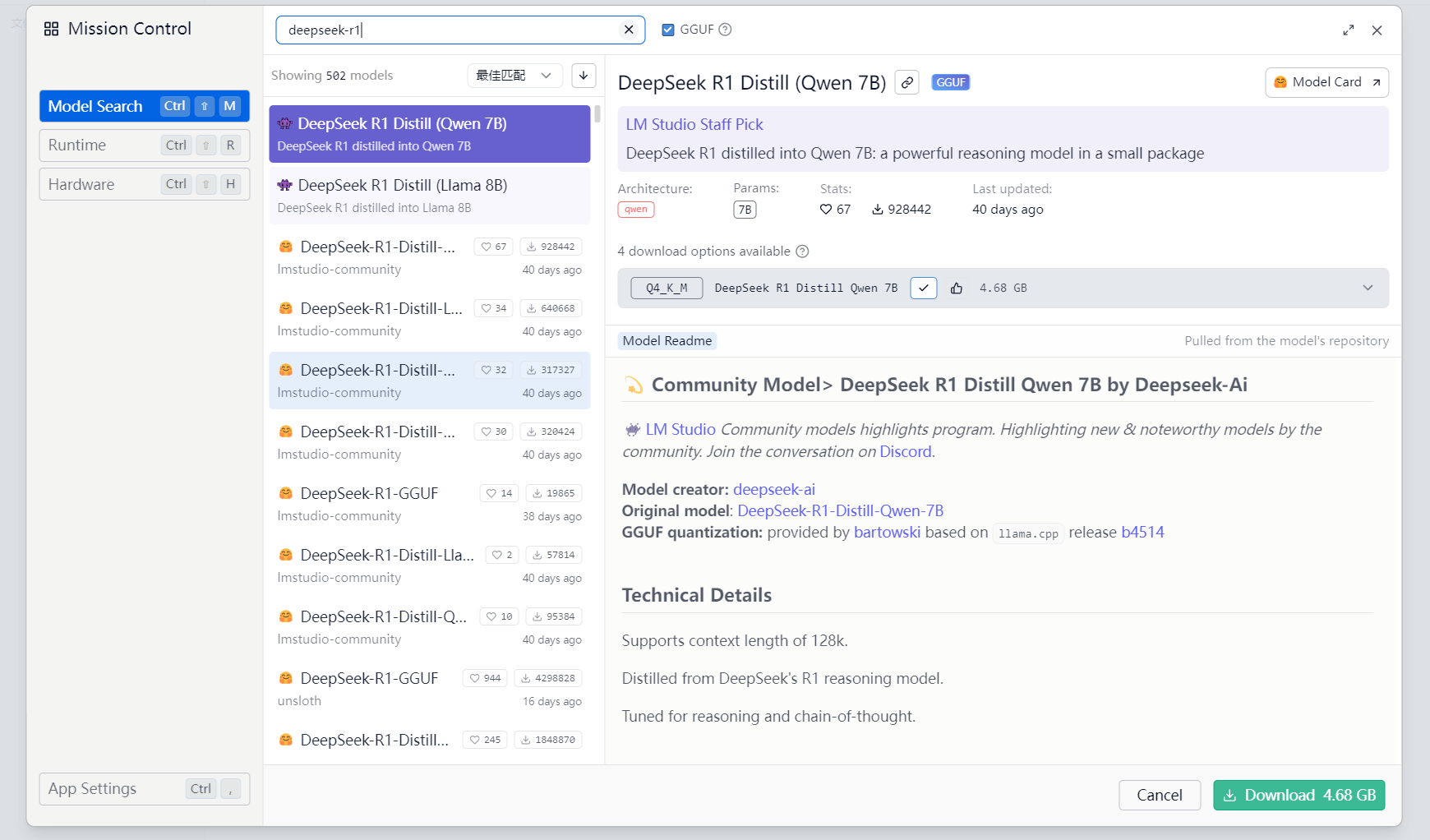
Task: Click the Hugging Face icon in Model Card button
Action: pos(1280,82)
